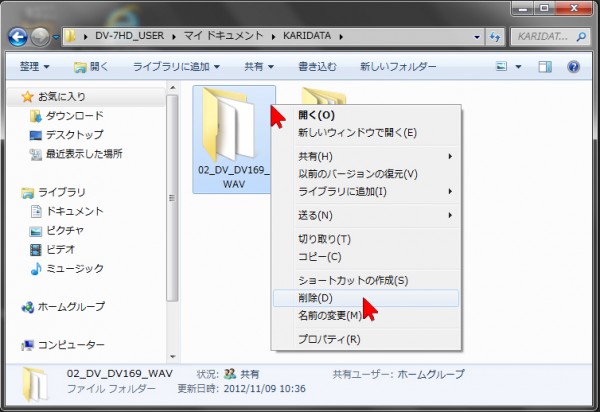The height and width of the screenshot is (412, 600).
Task: Click the KARIDATA search box
Action: point(548,37)
